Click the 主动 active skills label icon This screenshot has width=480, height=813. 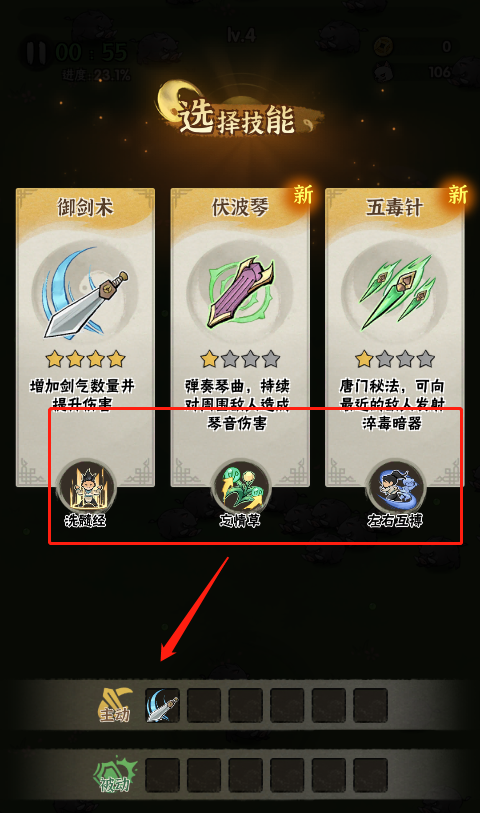(x=116, y=705)
